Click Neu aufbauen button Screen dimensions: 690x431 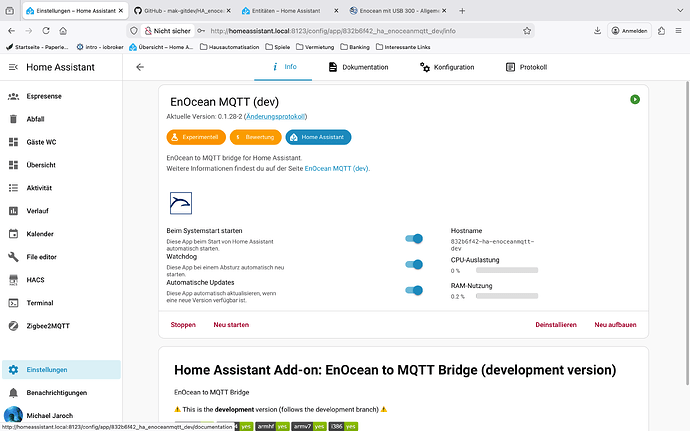point(615,325)
